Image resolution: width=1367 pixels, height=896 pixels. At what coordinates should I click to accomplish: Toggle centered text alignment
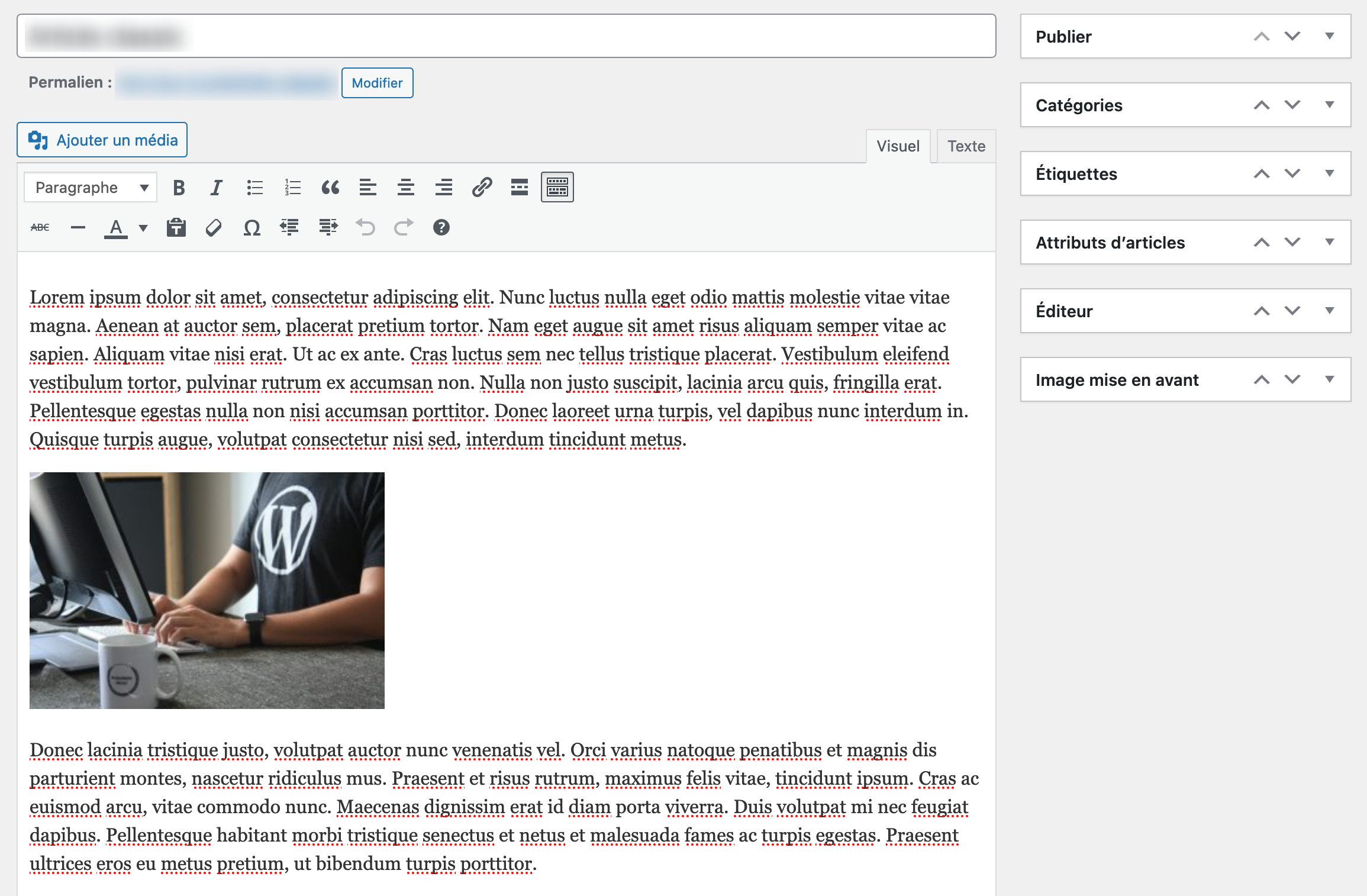pos(406,187)
